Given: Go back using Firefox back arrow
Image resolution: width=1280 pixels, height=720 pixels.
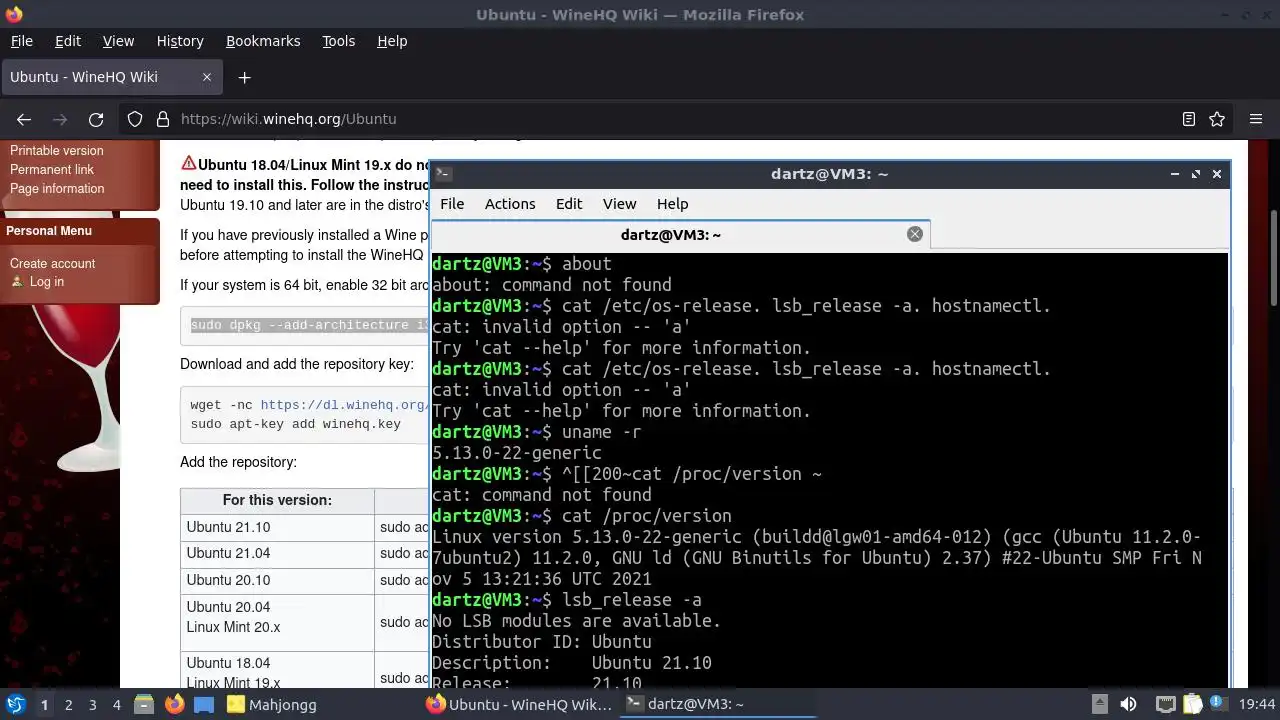Looking at the screenshot, I should click(x=24, y=119).
